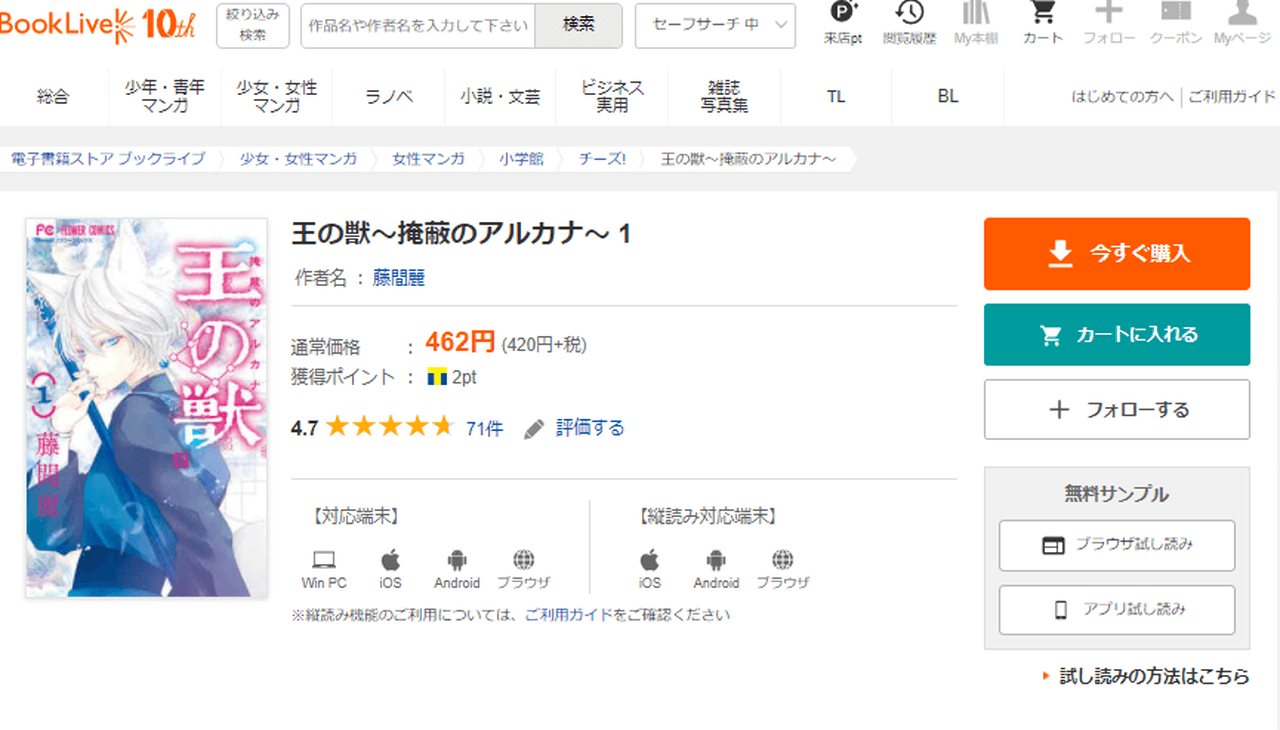Open ブラウザ試し読み free sample
Image resolution: width=1280 pixels, height=730 pixels.
1116,545
